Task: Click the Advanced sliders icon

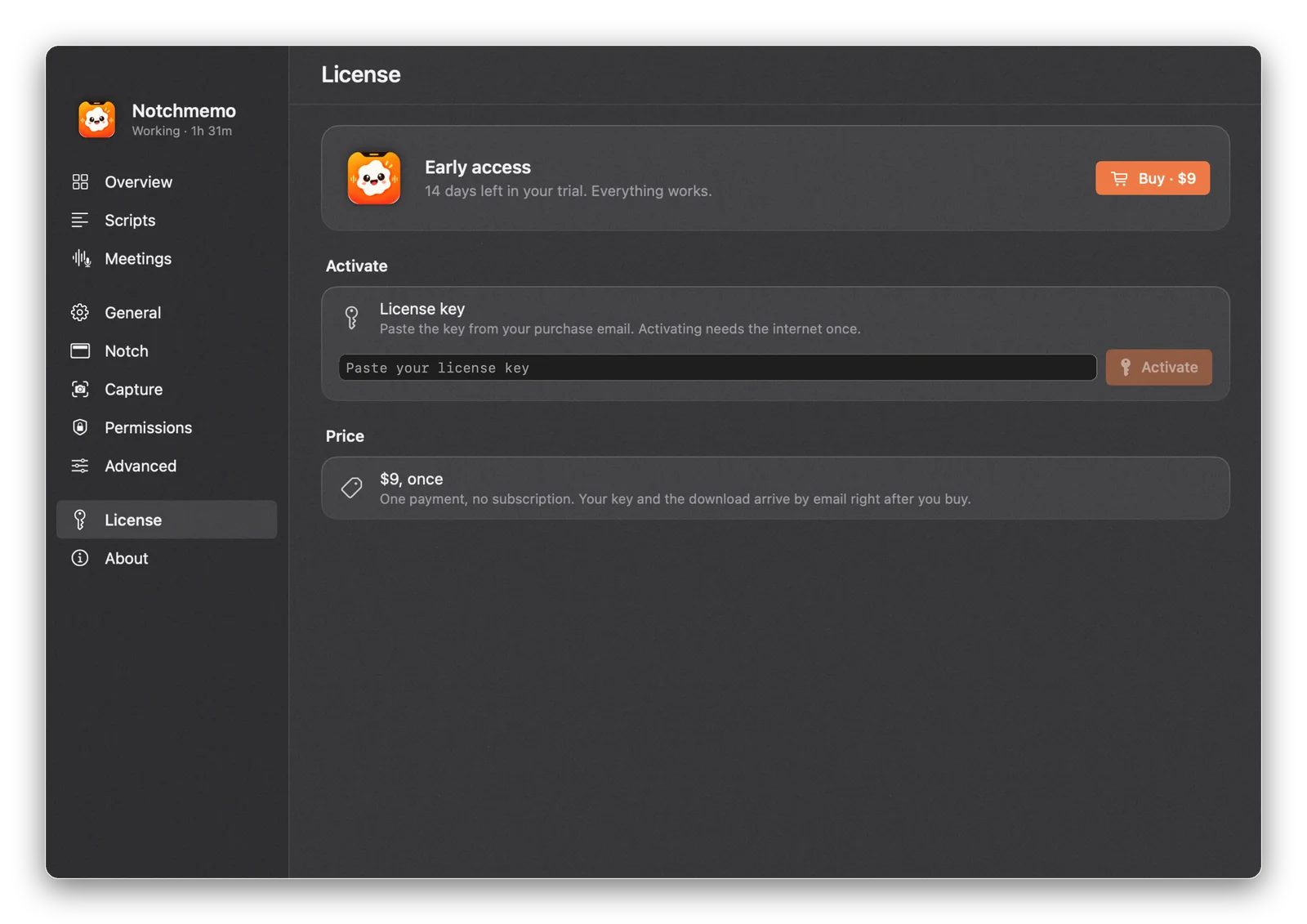Action: (x=80, y=466)
